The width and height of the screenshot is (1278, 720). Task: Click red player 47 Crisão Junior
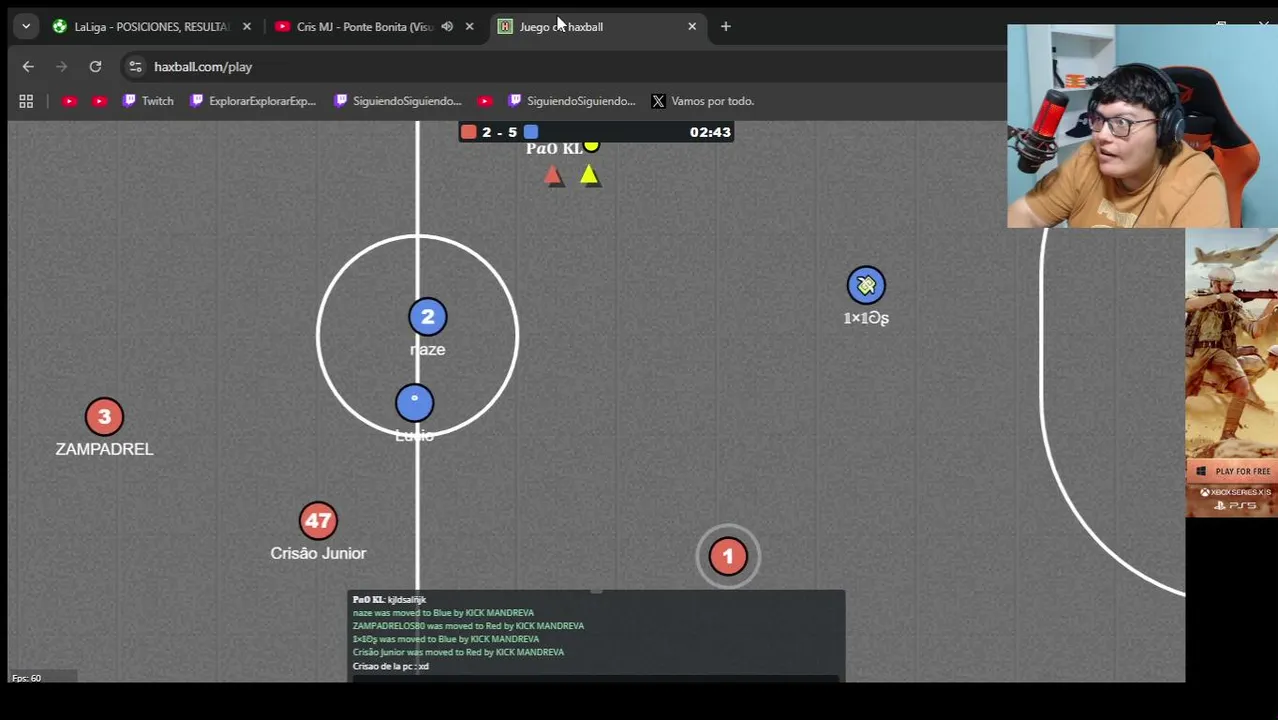318,520
